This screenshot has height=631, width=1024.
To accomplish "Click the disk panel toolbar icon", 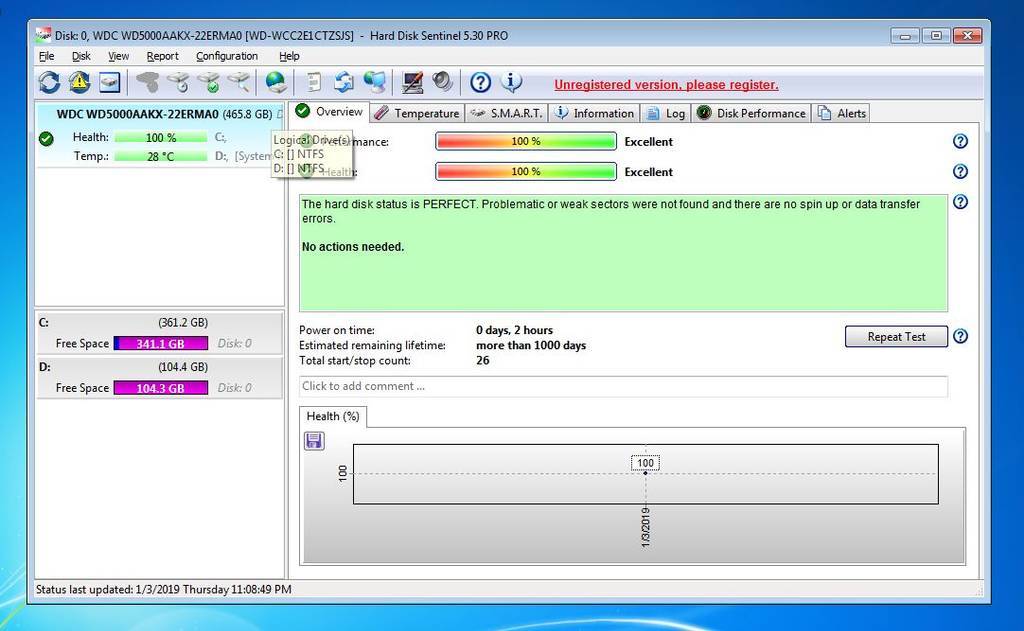I will pyautogui.click(x=110, y=82).
